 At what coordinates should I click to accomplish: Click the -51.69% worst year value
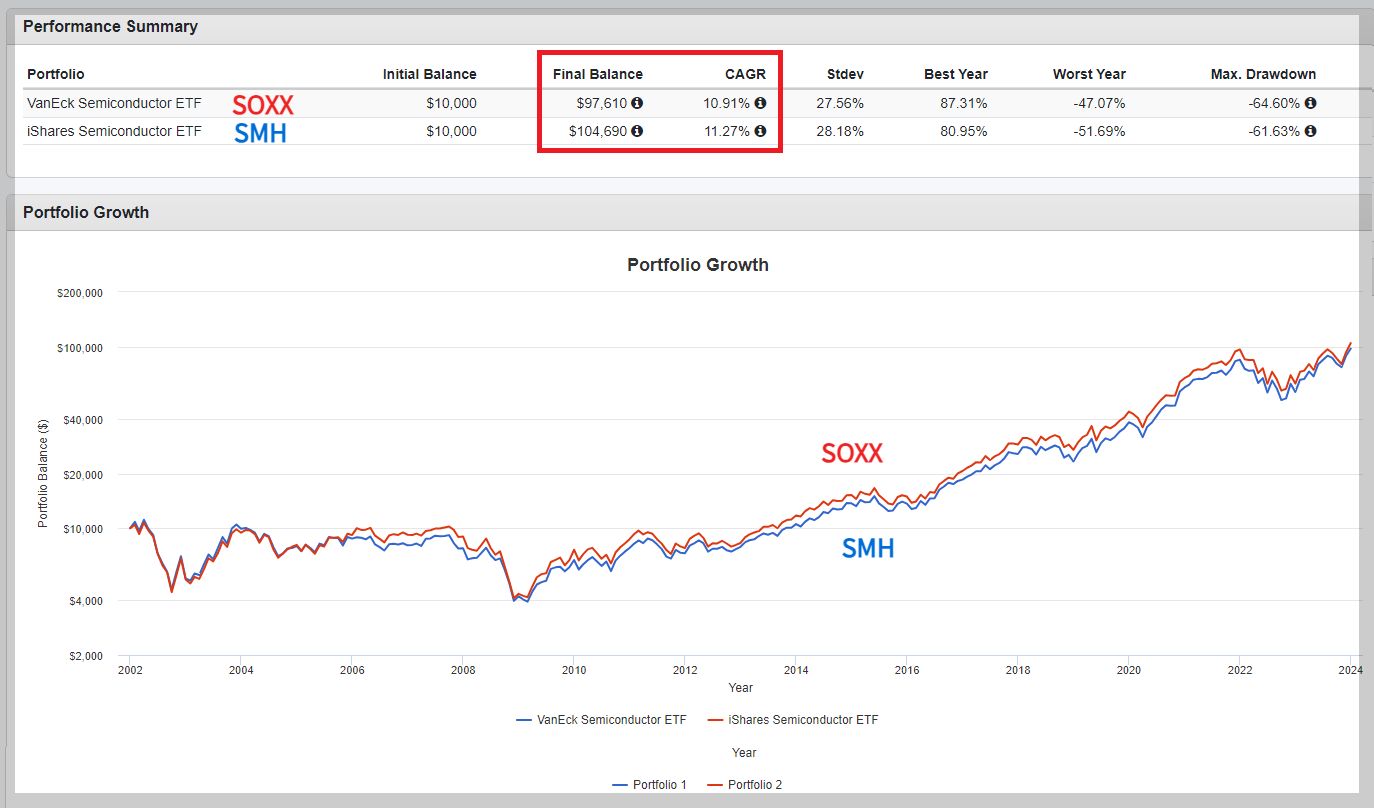1101,131
